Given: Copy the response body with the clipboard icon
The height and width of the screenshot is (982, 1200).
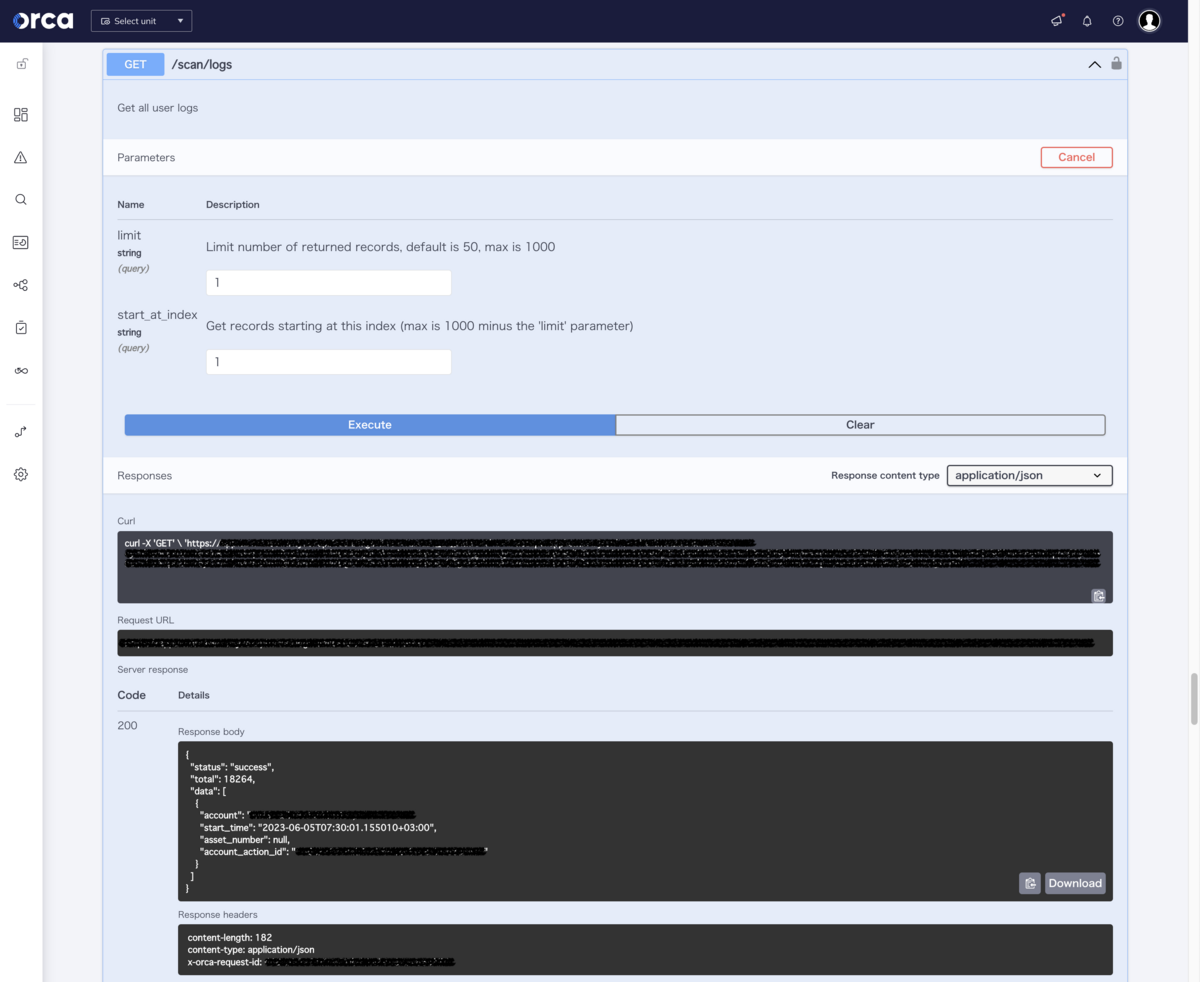Looking at the screenshot, I should (1030, 882).
